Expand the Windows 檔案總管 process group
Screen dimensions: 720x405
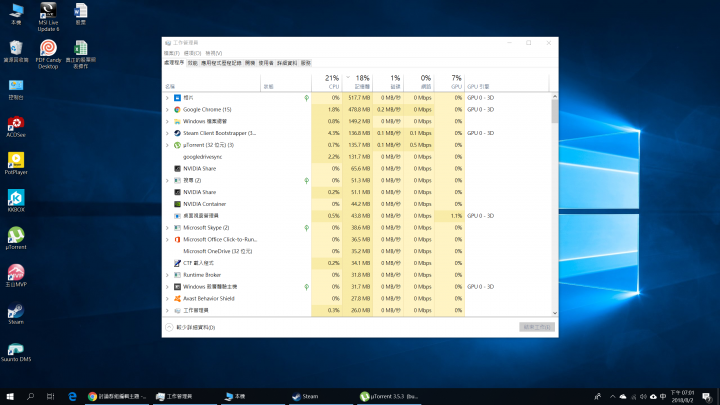167,121
